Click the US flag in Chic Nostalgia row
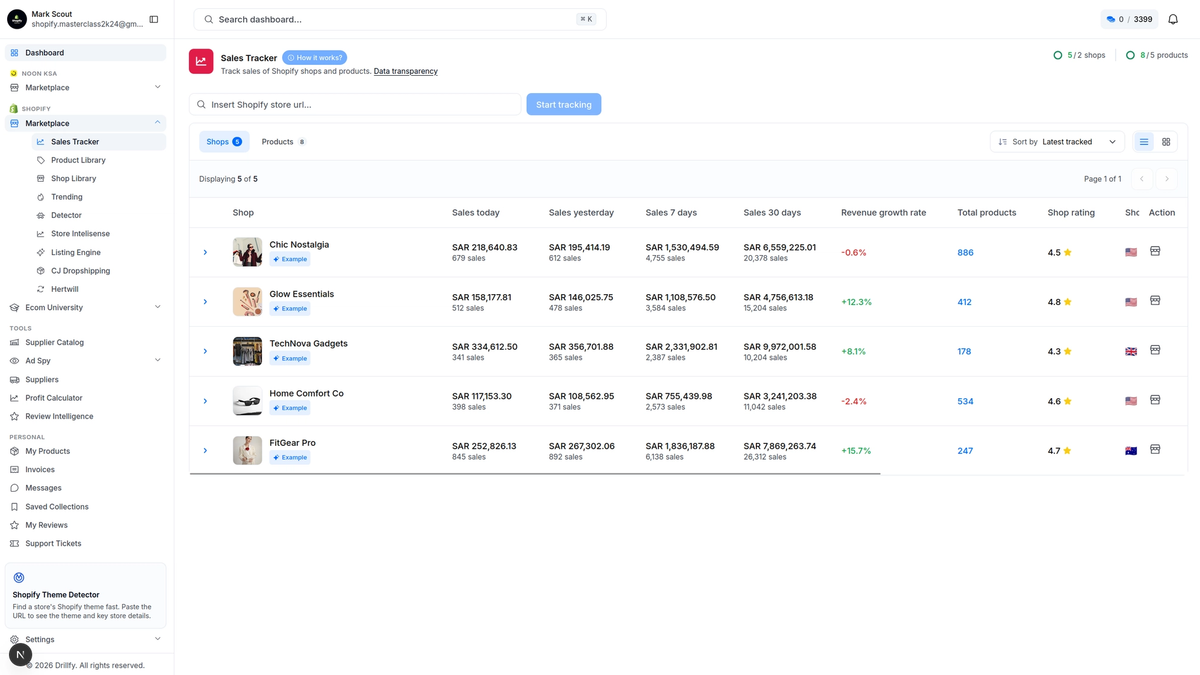 point(1131,252)
